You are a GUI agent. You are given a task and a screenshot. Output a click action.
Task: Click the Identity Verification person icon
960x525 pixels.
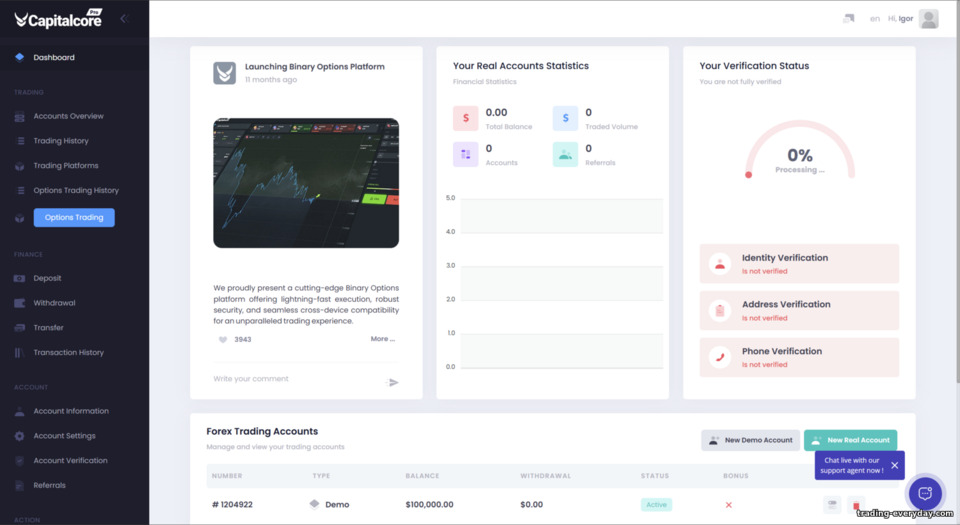pos(719,264)
